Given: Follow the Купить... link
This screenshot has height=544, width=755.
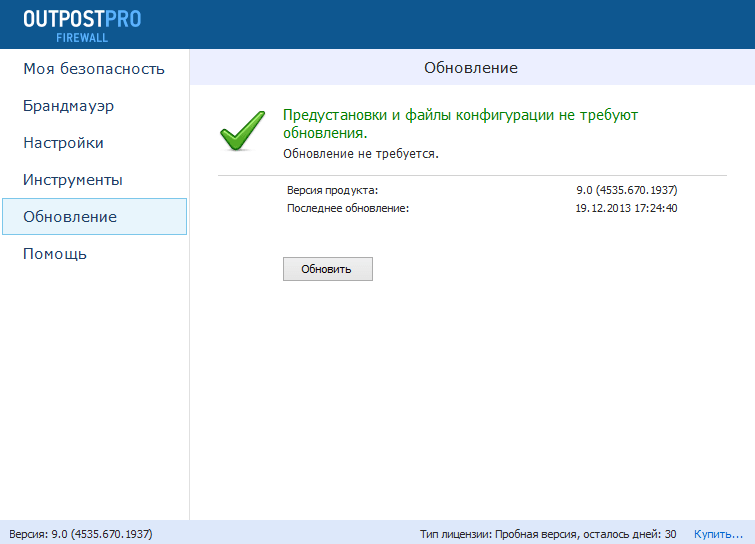Looking at the screenshot, I should 718,534.
